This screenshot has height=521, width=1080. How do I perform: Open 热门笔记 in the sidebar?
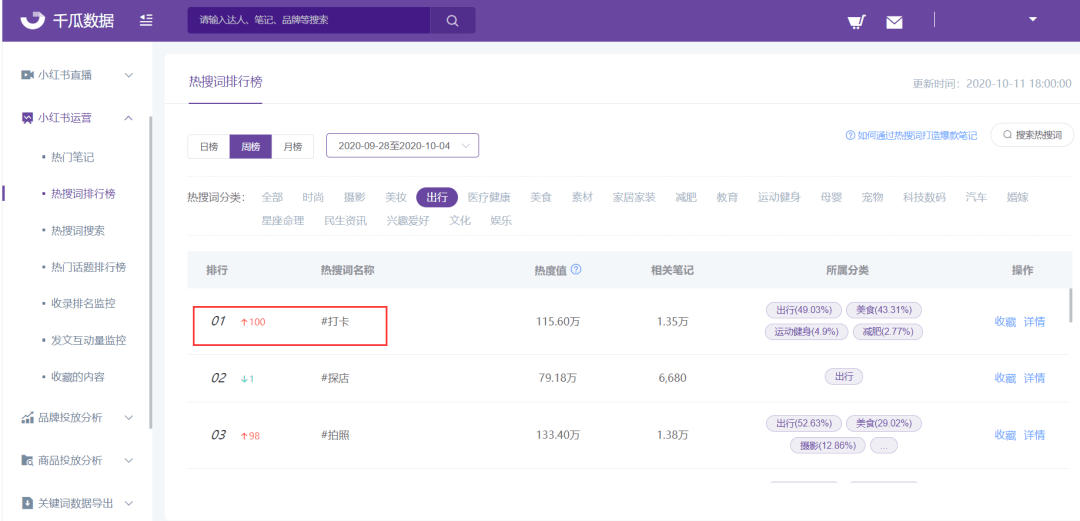(72, 157)
